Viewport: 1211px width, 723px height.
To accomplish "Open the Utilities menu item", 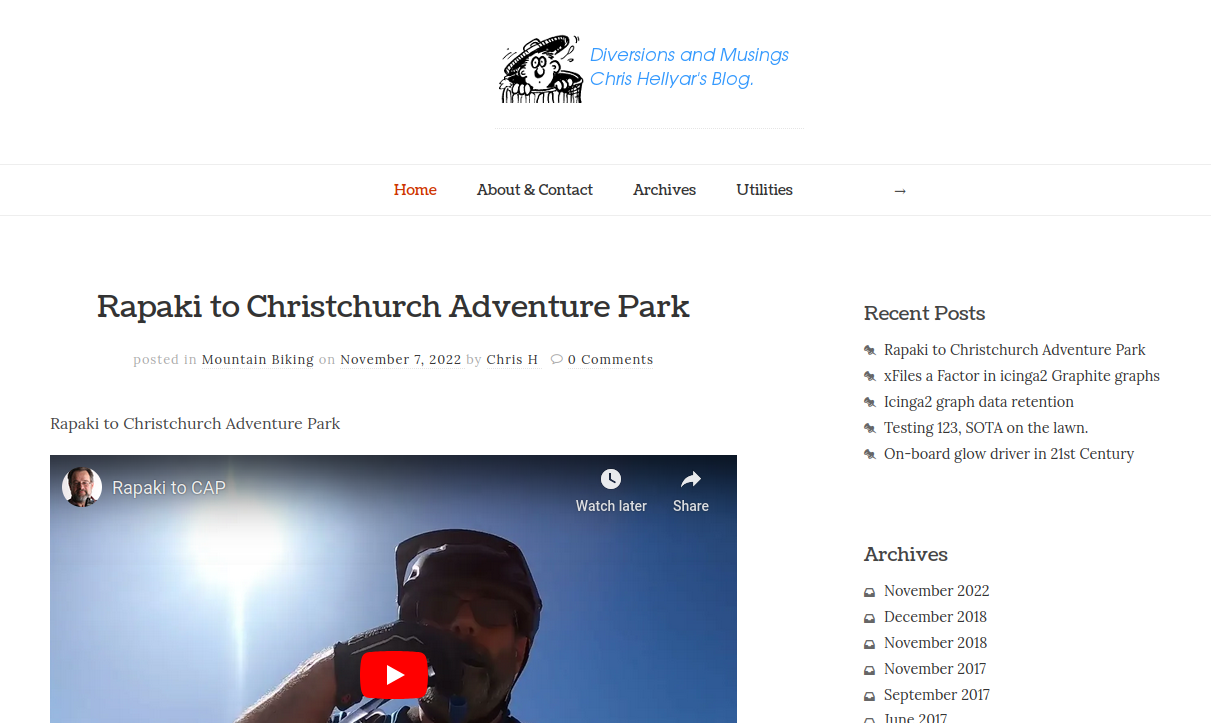I will point(764,190).
